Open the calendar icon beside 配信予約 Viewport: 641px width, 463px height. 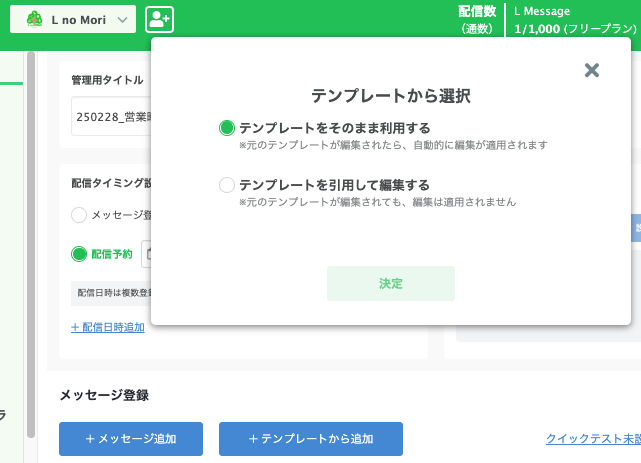(147, 254)
